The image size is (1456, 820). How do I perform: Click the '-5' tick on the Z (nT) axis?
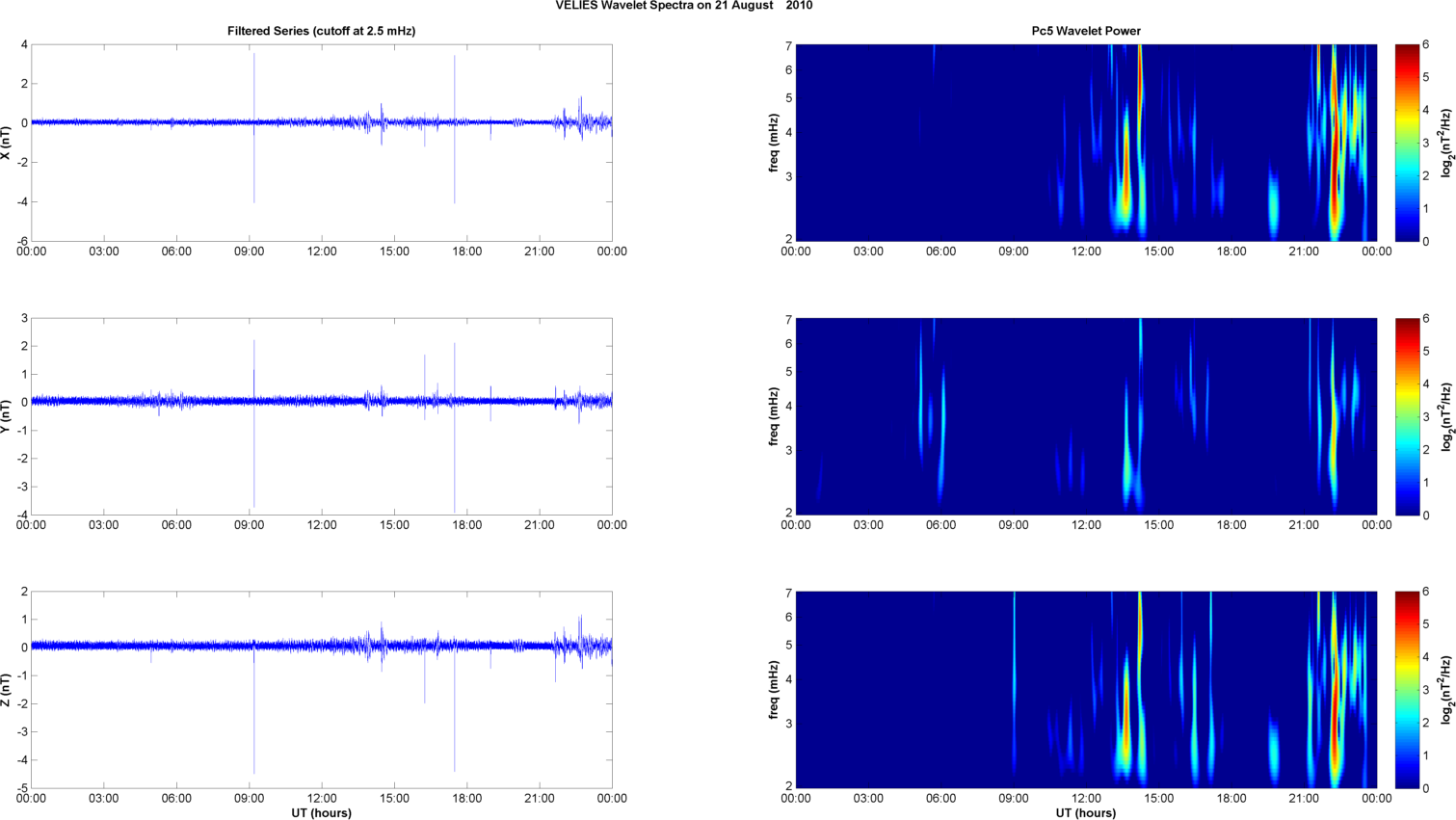click(22, 788)
